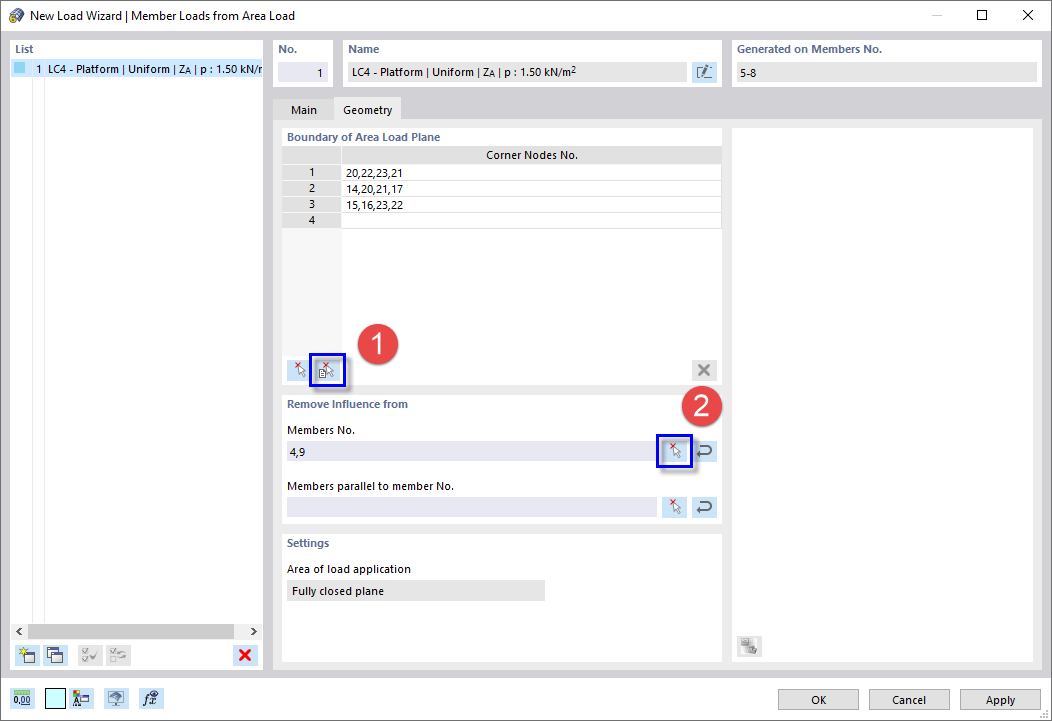The width and height of the screenshot is (1052, 721).
Task: Apply the current load wizard settings
Action: click(999, 699)
